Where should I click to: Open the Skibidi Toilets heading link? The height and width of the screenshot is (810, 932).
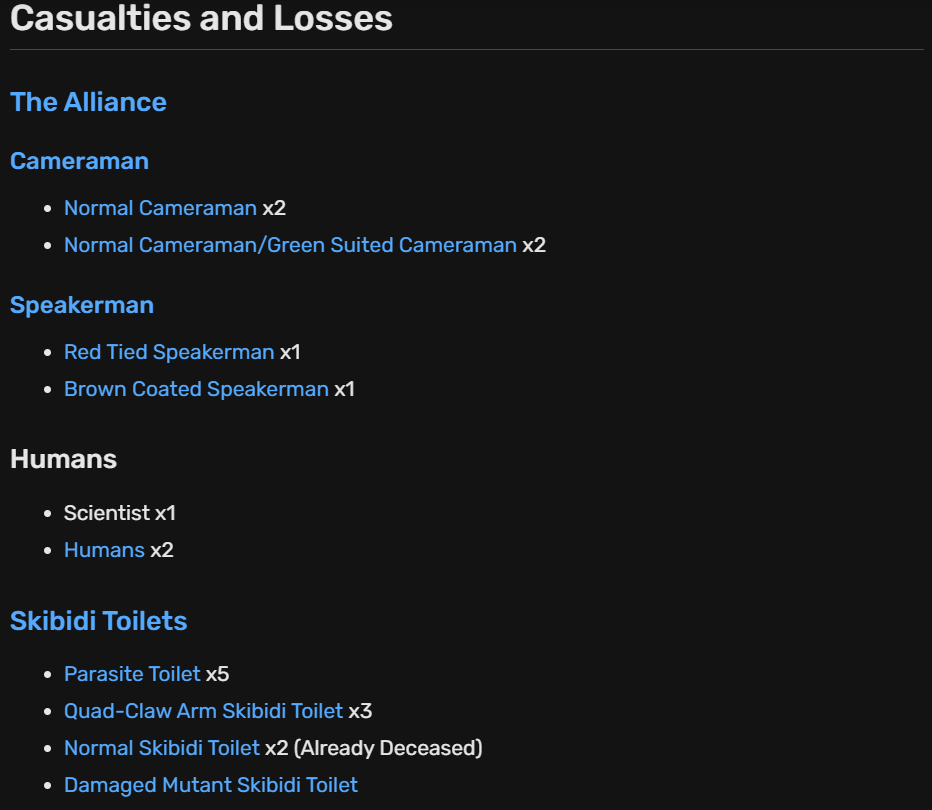click(x=99, y=621)
